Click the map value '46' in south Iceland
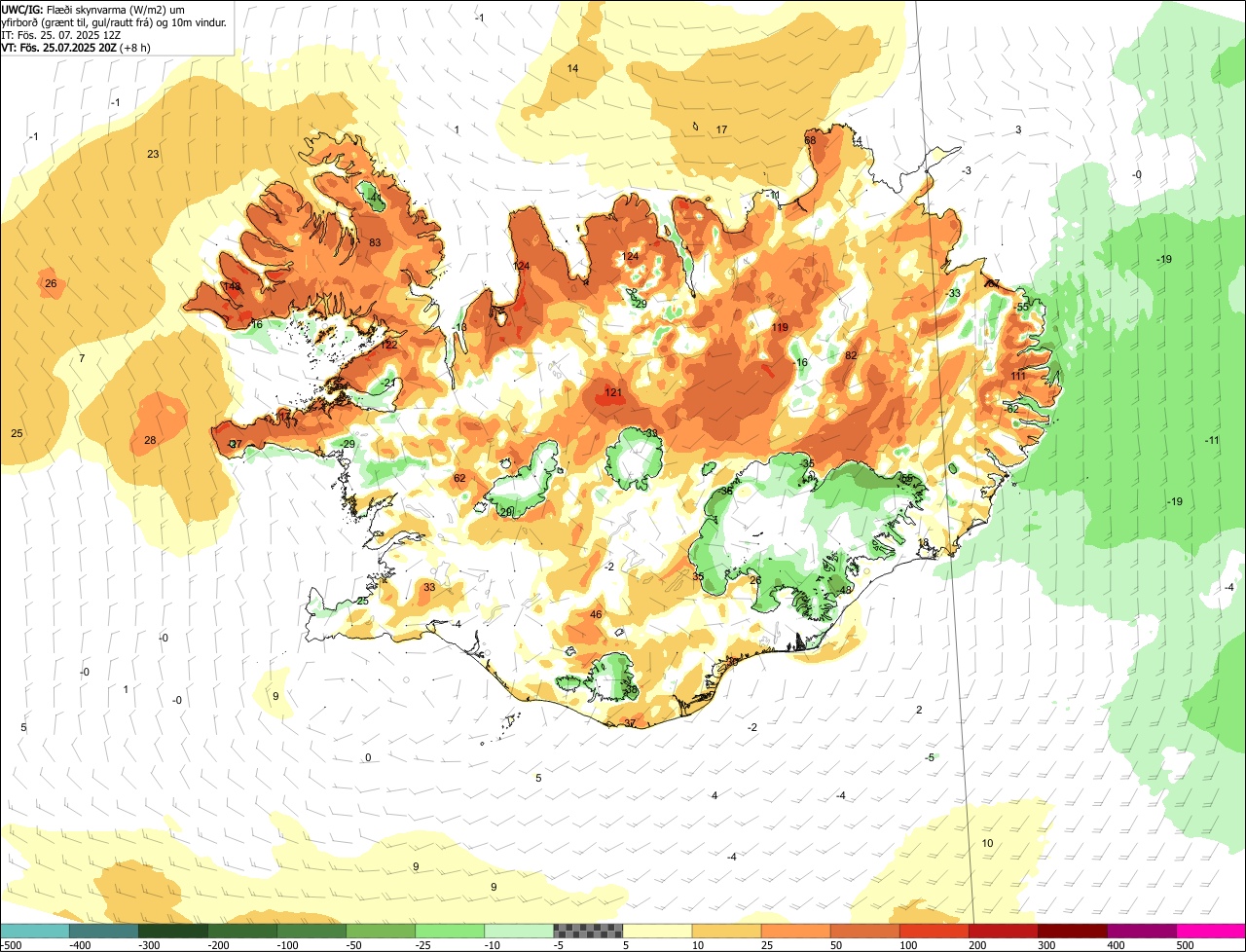 [597, 614]
